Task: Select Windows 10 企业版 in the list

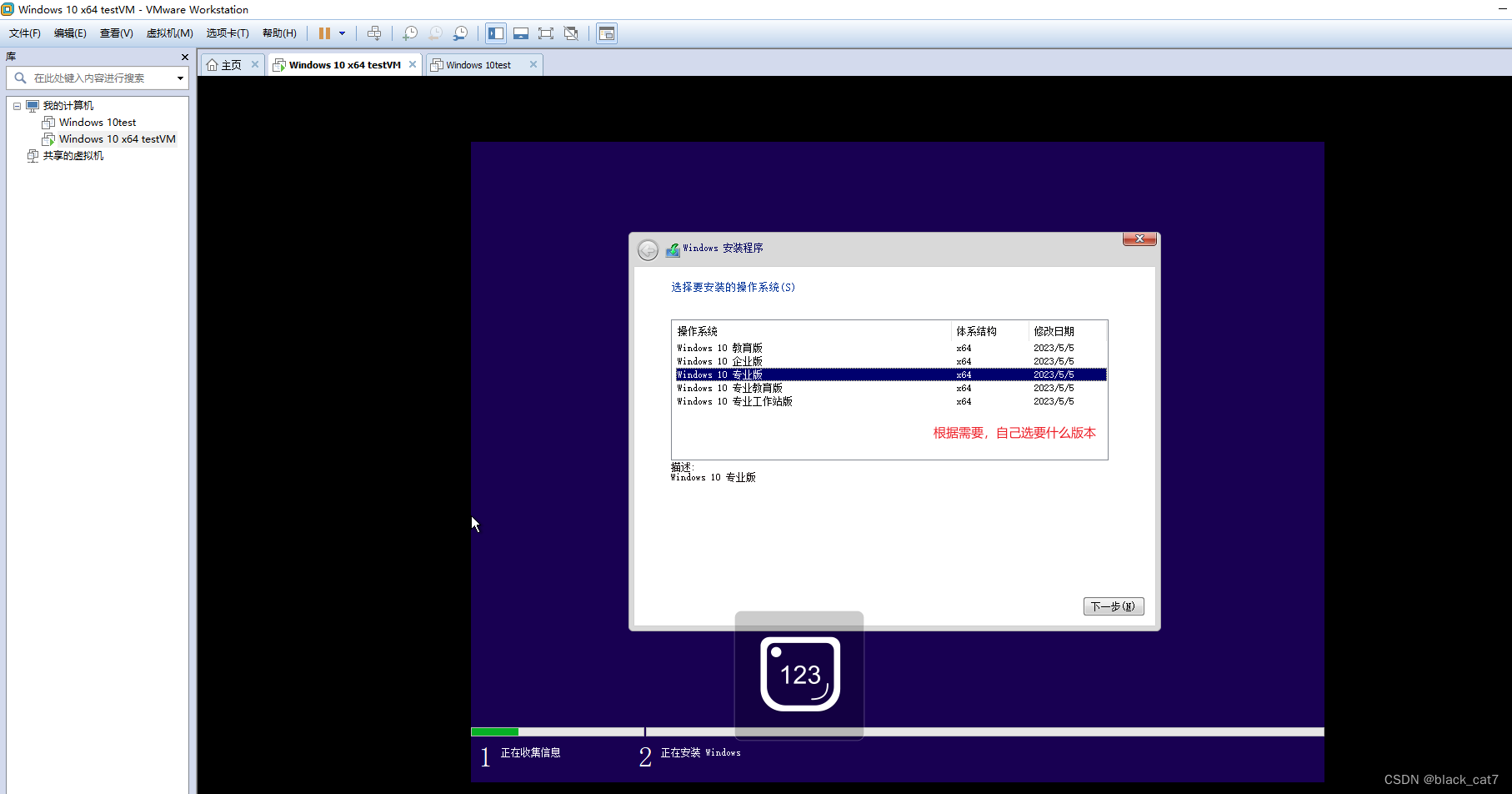Action: (889, 361)
